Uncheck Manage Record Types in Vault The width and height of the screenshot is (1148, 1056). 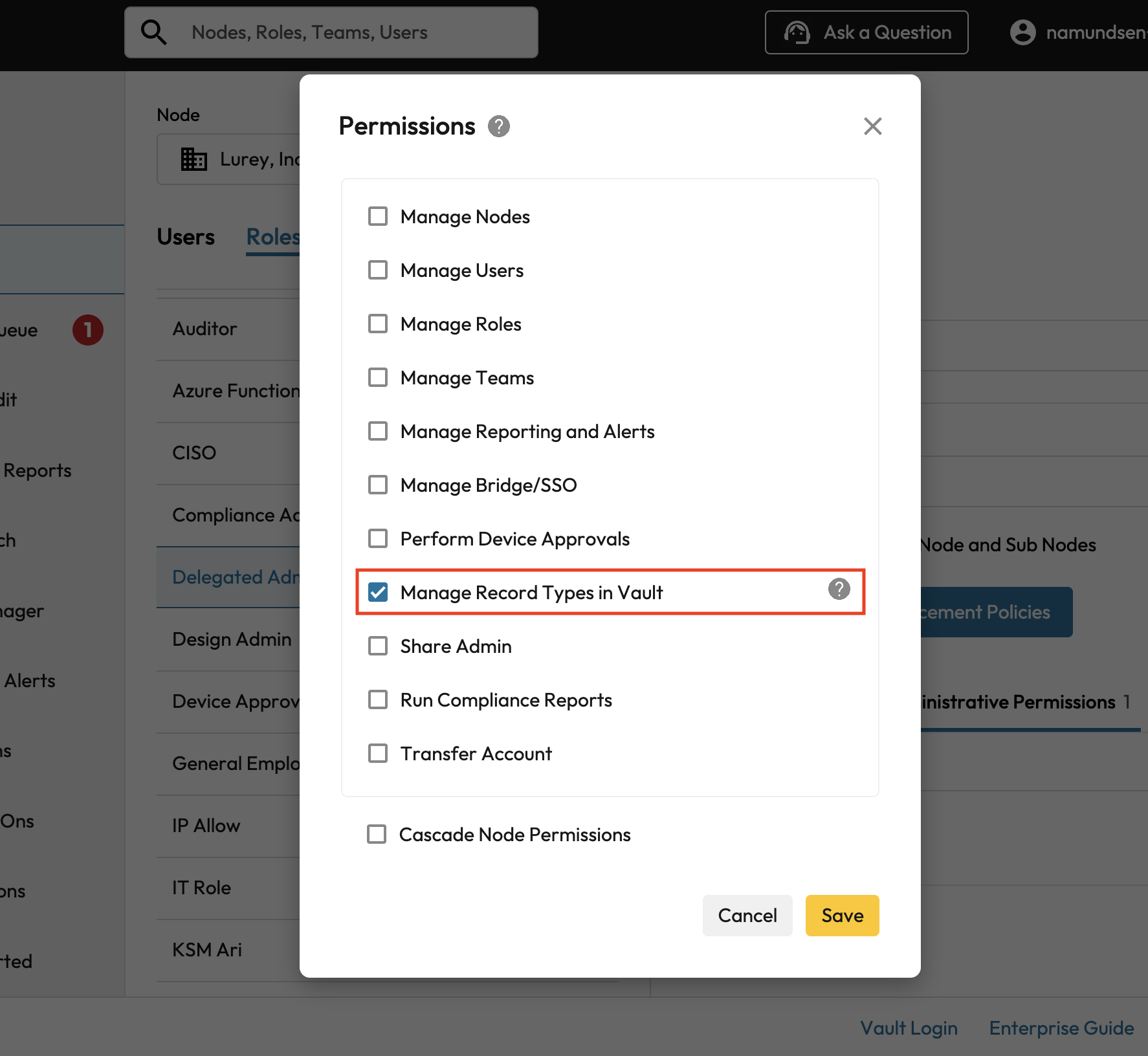(x=378, y=592)
